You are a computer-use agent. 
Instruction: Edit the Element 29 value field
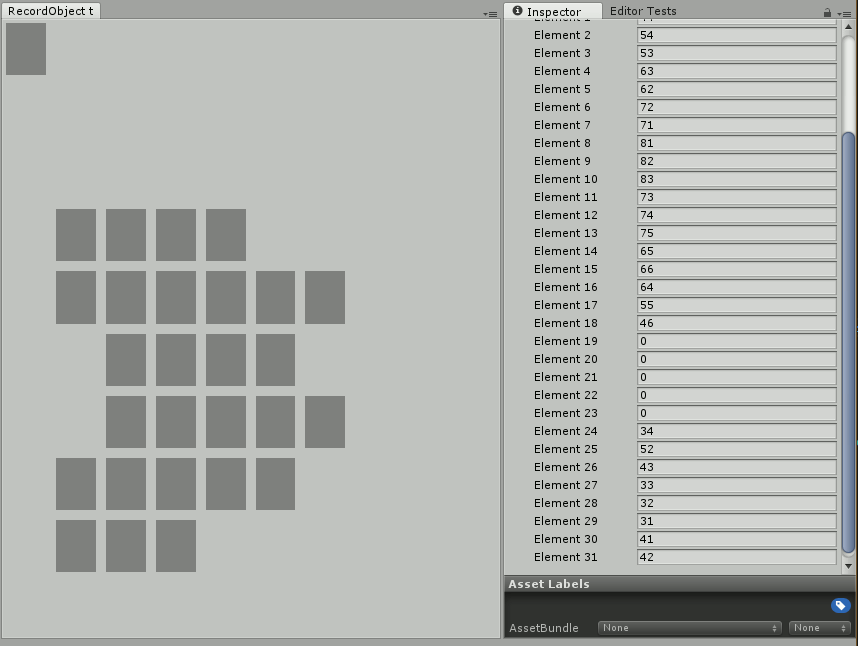point(737,522)
